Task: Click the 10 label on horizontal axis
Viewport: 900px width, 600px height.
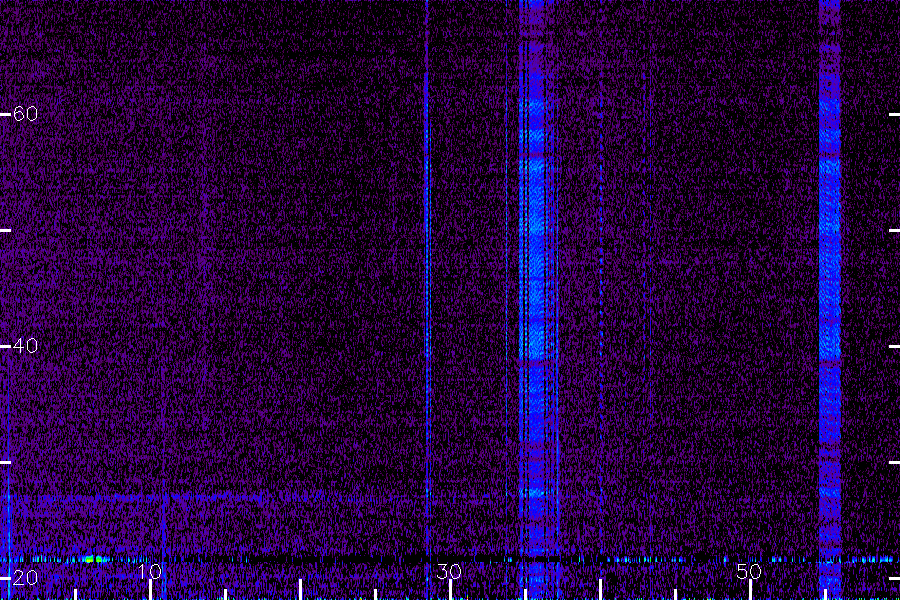Action: click(x=150, y=571)
